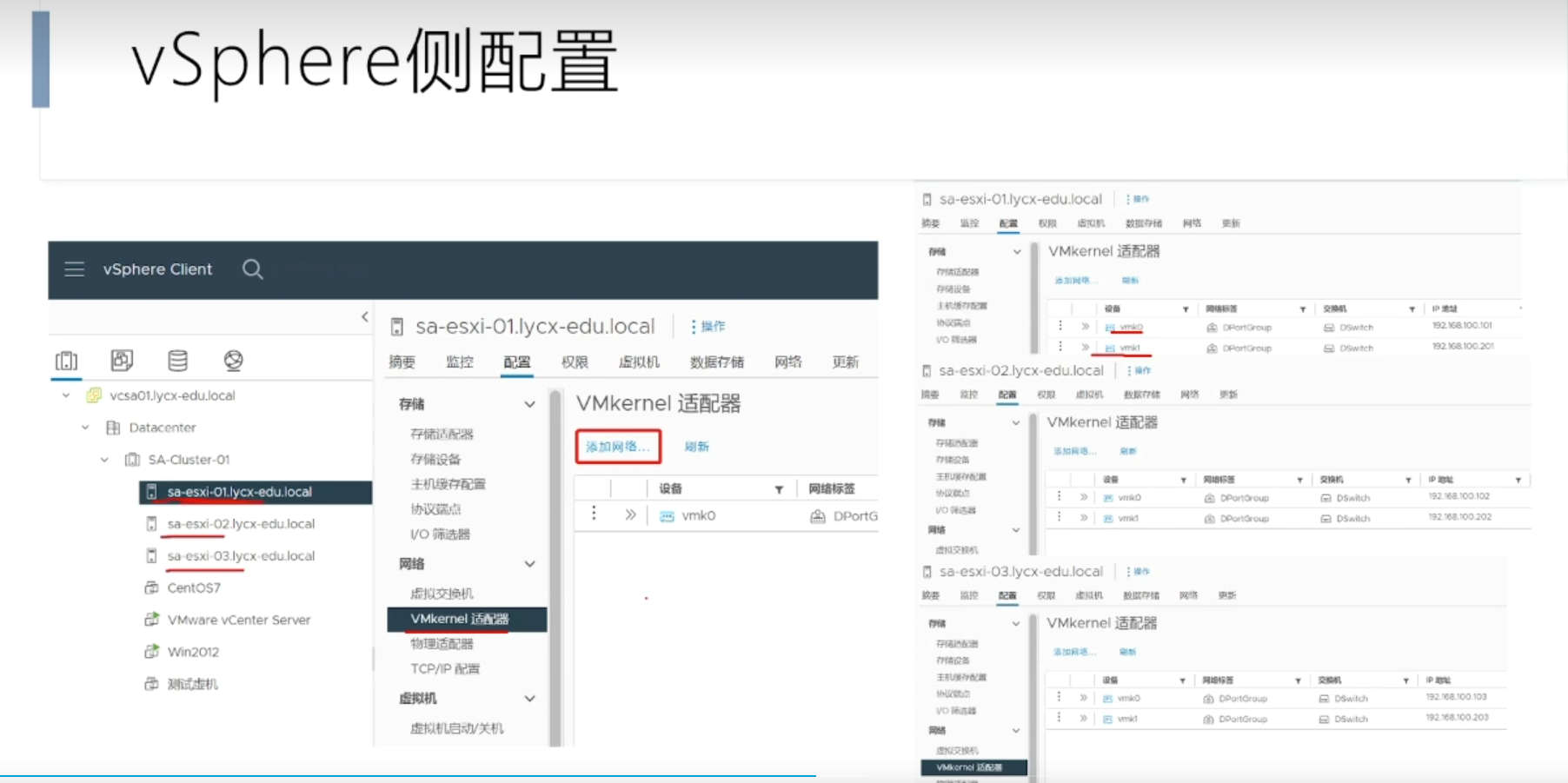
Task: Click the 网络标签 column header in main window
Action: tap(832, 488)
